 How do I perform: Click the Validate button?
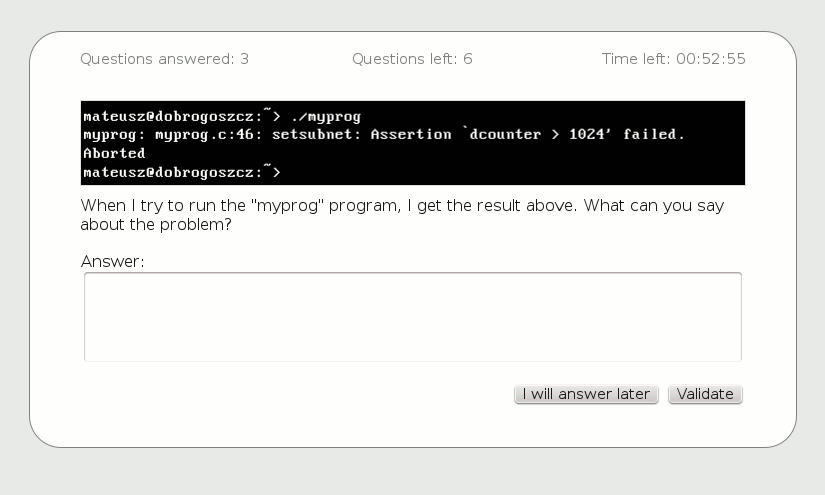click(705, 394)
